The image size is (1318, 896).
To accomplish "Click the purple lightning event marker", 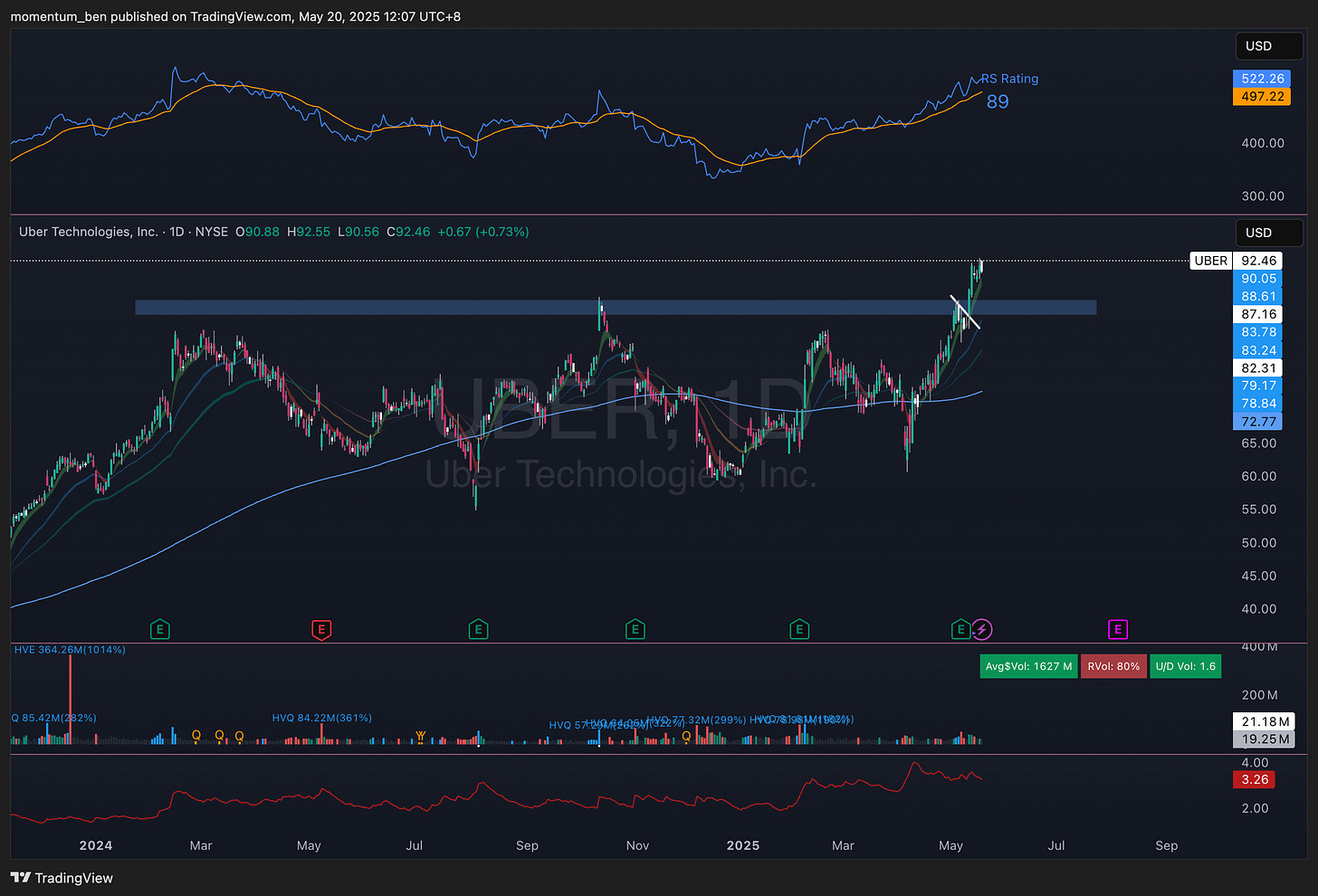I will [982, 629].
